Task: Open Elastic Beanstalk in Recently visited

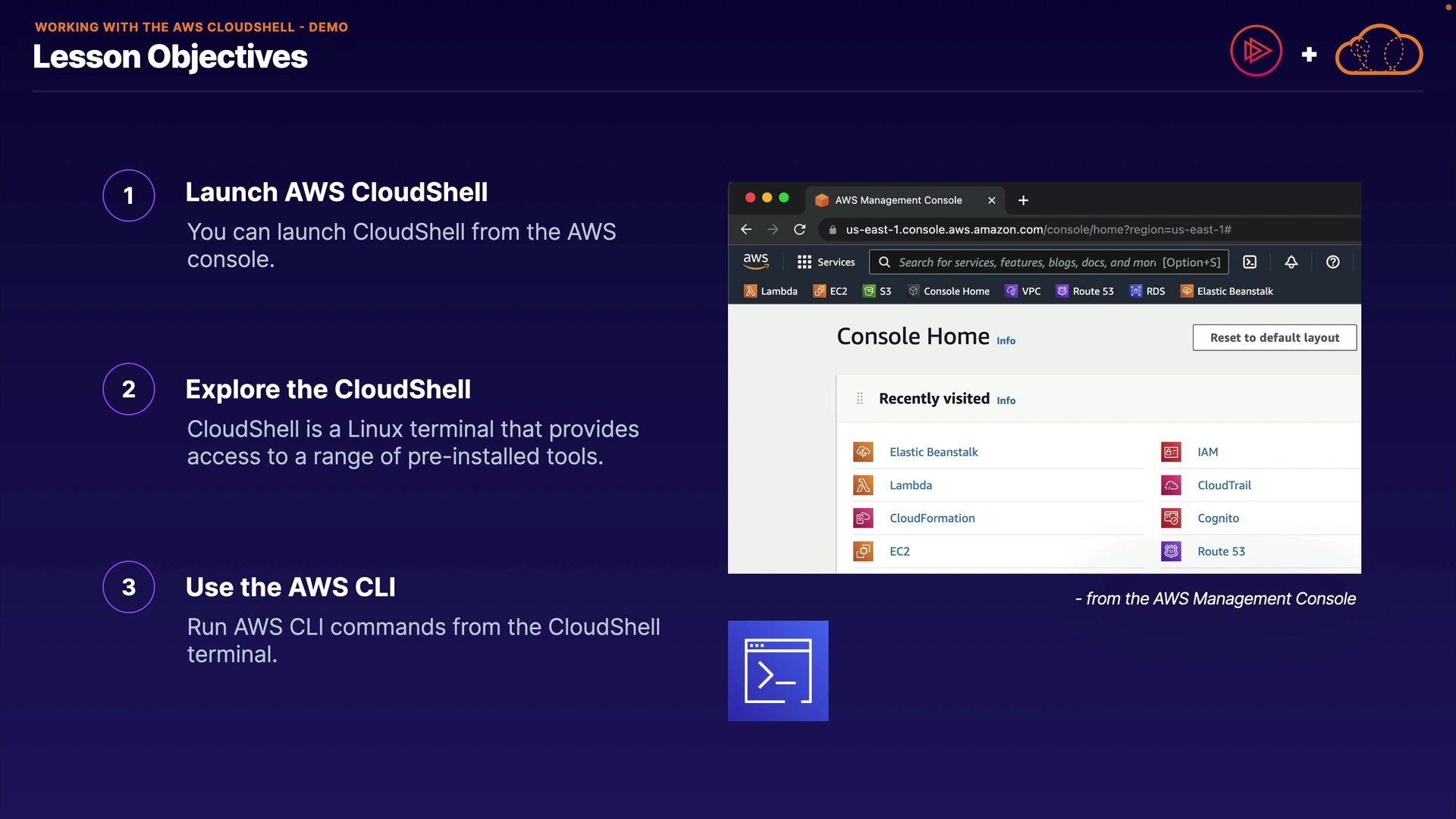Action: [x=934, y=452]
